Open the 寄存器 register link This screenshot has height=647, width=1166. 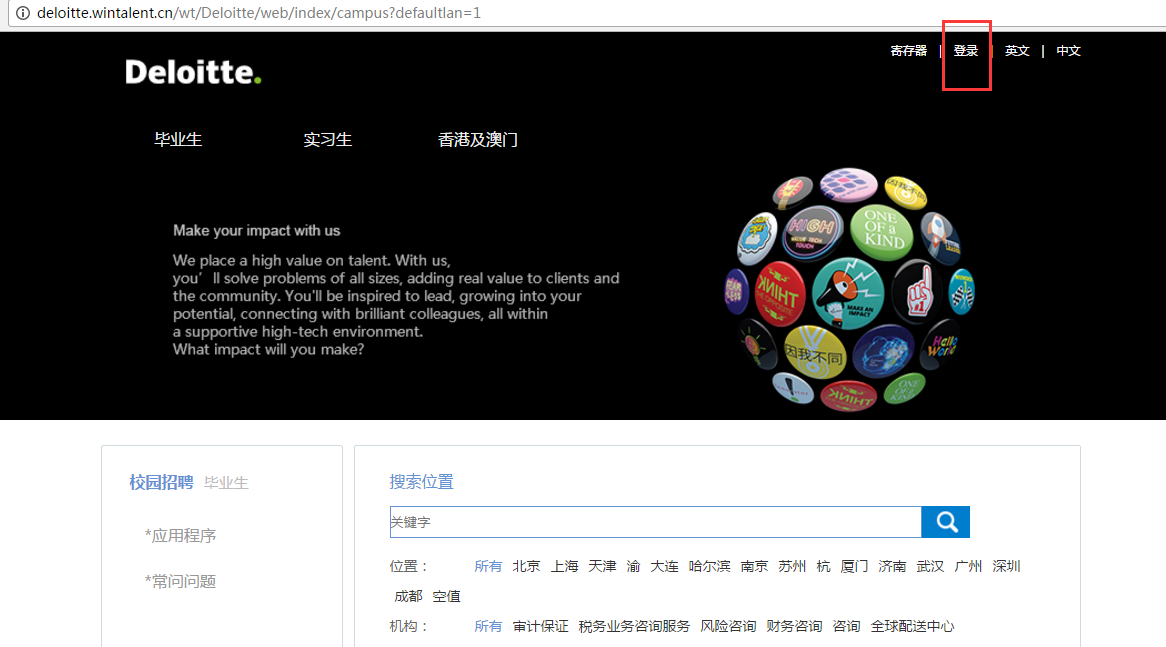[909, 51]
